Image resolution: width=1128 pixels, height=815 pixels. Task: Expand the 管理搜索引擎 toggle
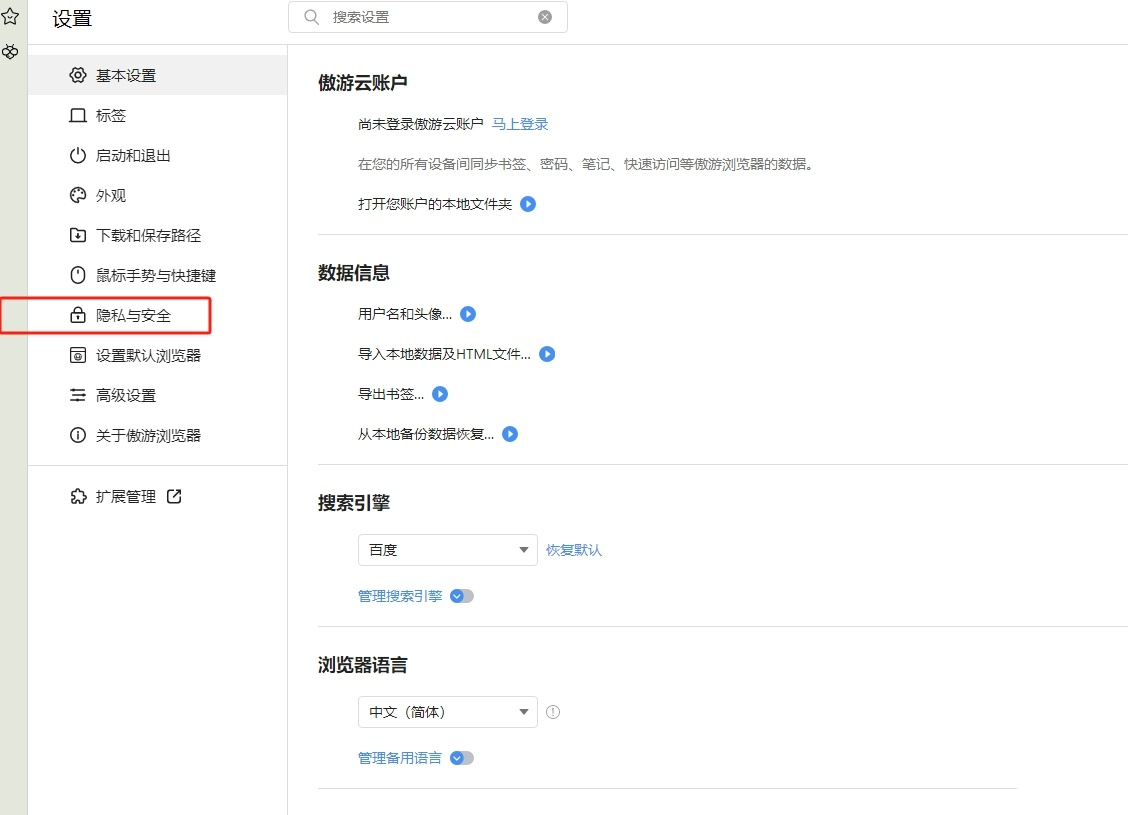pyautogui.click(x=462, y=596)
